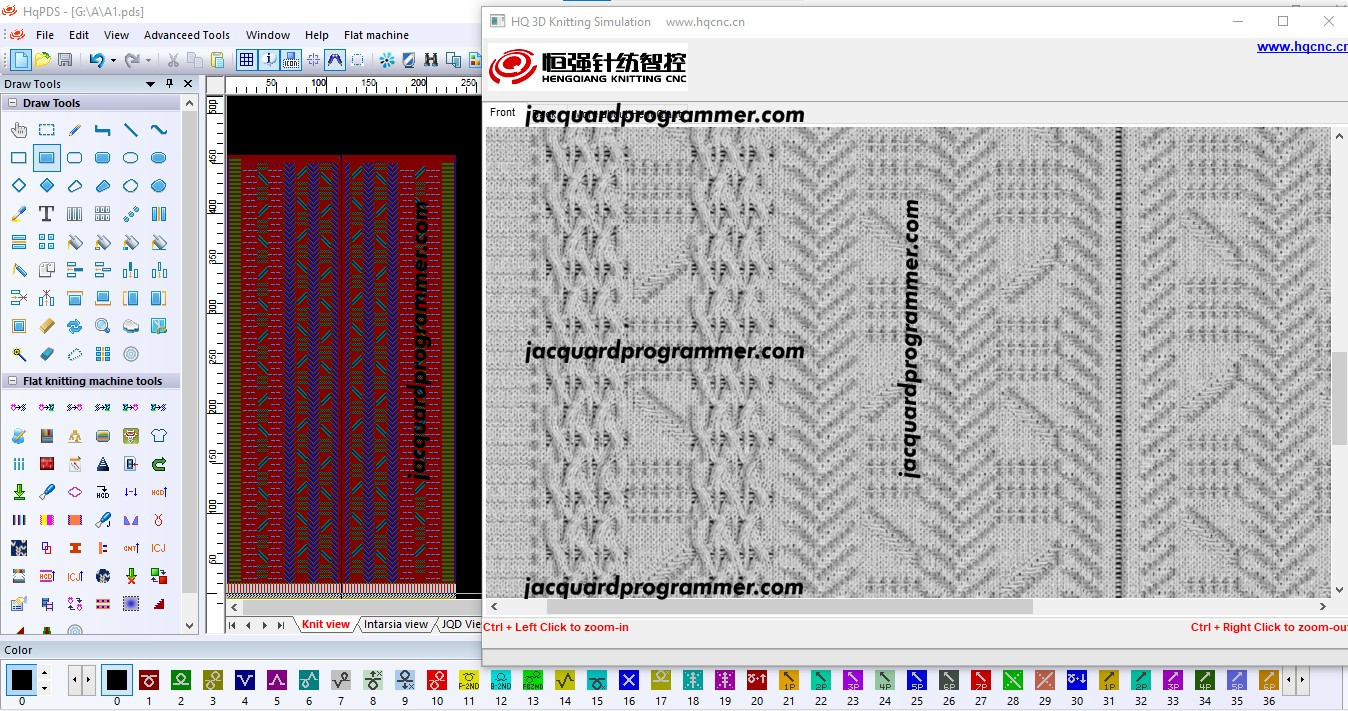This screenshot has height=711, width=1348.
Task: Toggle pin on the Draw Tools panel
Action: (169, 84)
